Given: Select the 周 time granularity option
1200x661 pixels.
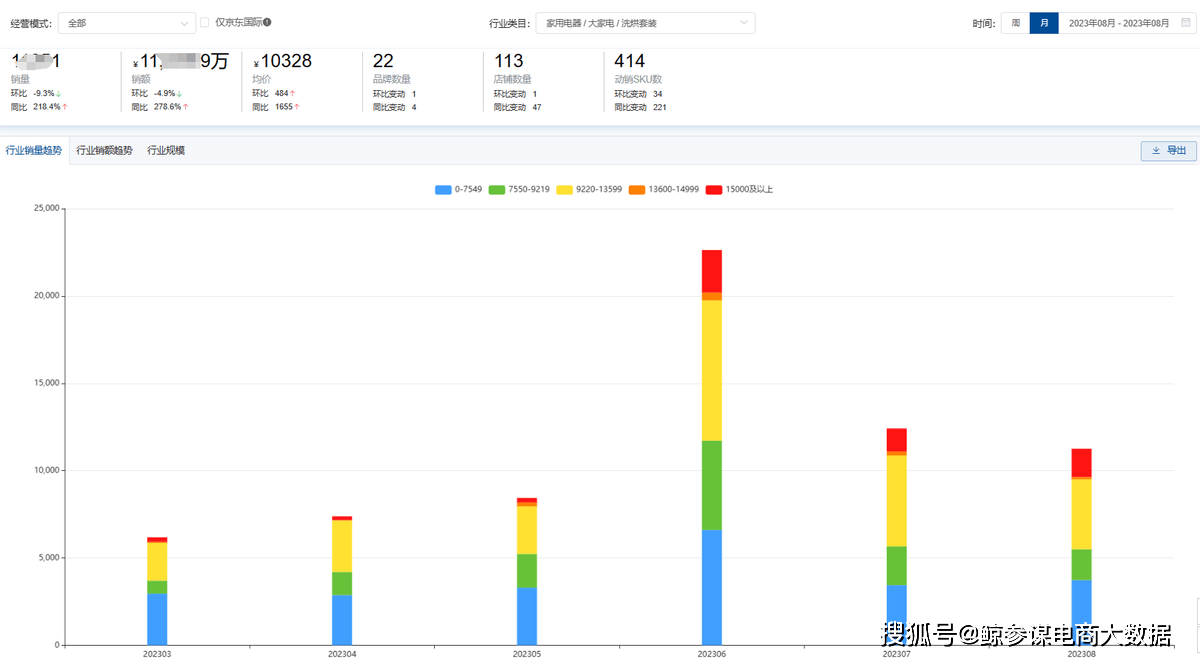Looking at the screenshot, I should click(1015, 22).
